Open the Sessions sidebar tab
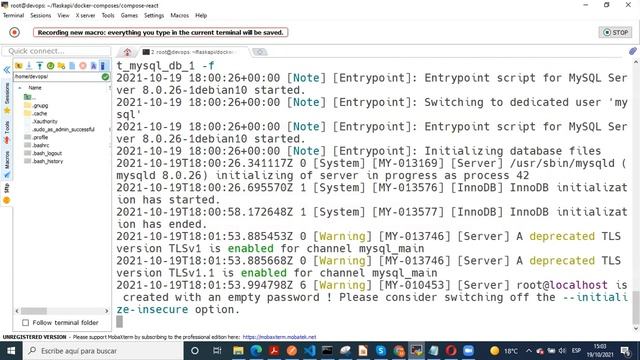The image size is (640, 360). click(7, 98)
